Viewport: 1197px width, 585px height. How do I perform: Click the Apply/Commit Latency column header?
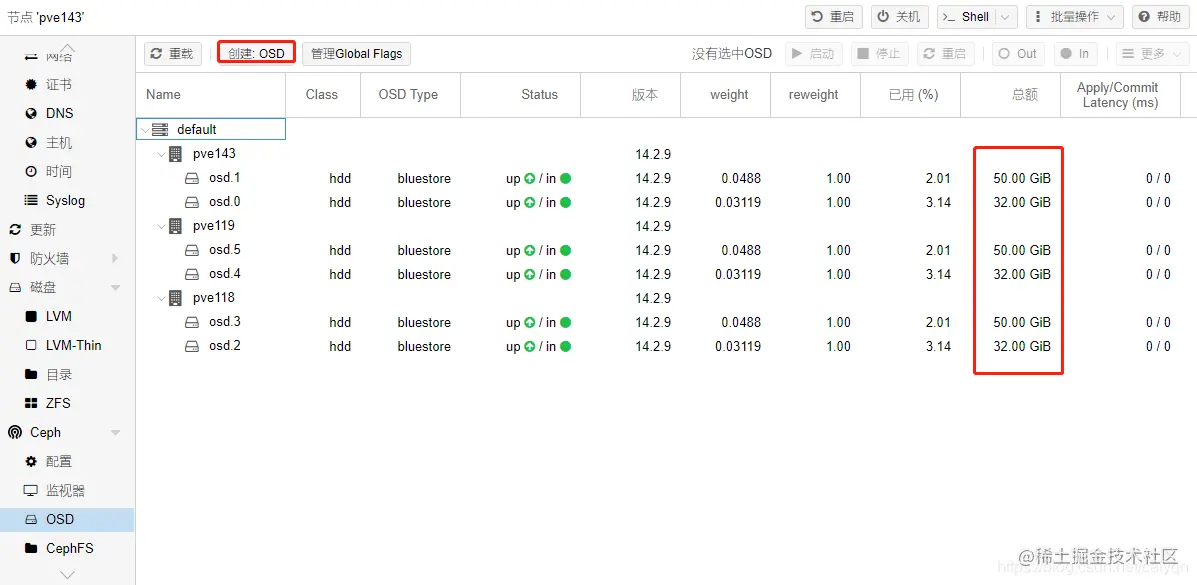(x=1121, y=95)
